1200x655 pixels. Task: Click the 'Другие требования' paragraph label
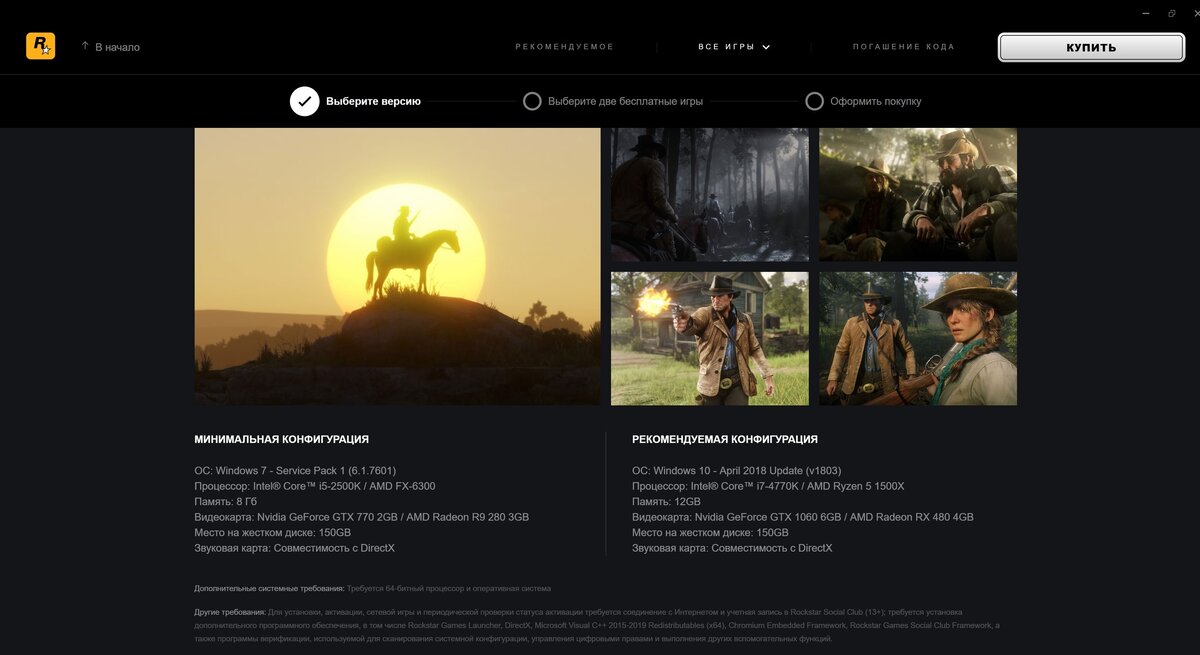click(x=230, y=612)
